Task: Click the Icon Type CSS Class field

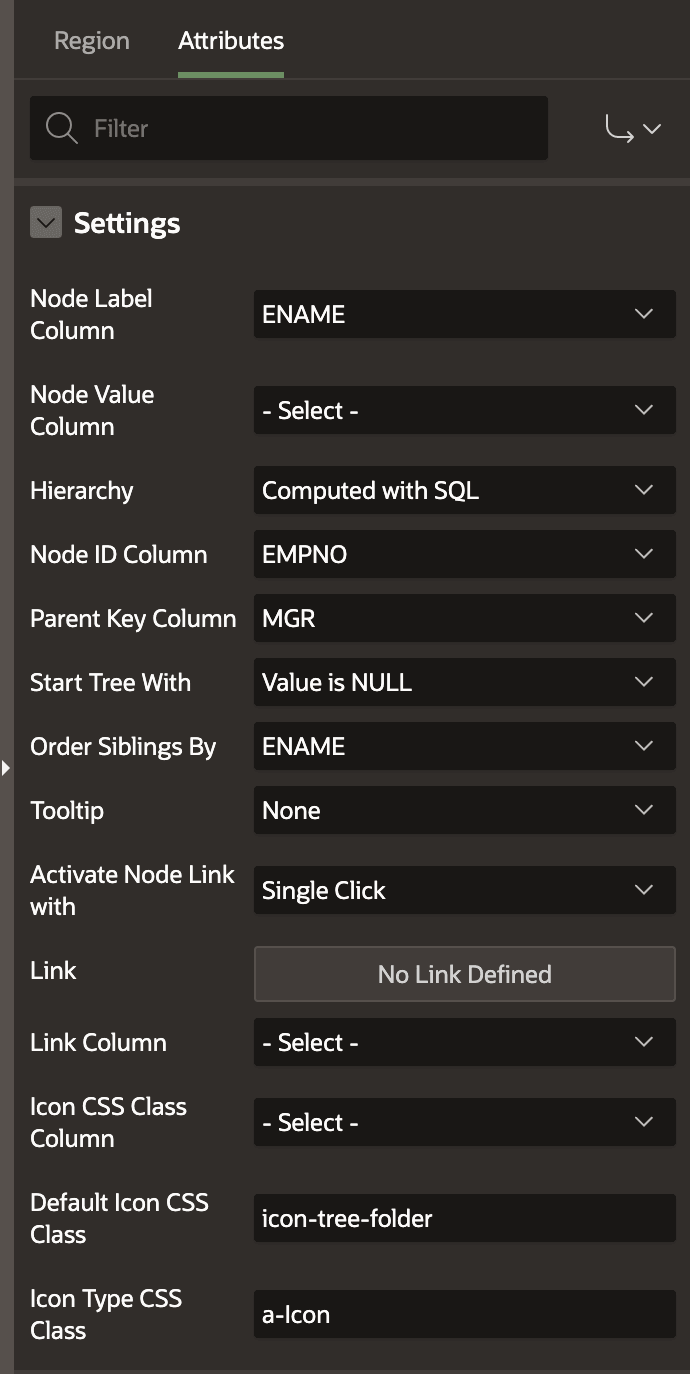Action: [x=465, y=1314]
